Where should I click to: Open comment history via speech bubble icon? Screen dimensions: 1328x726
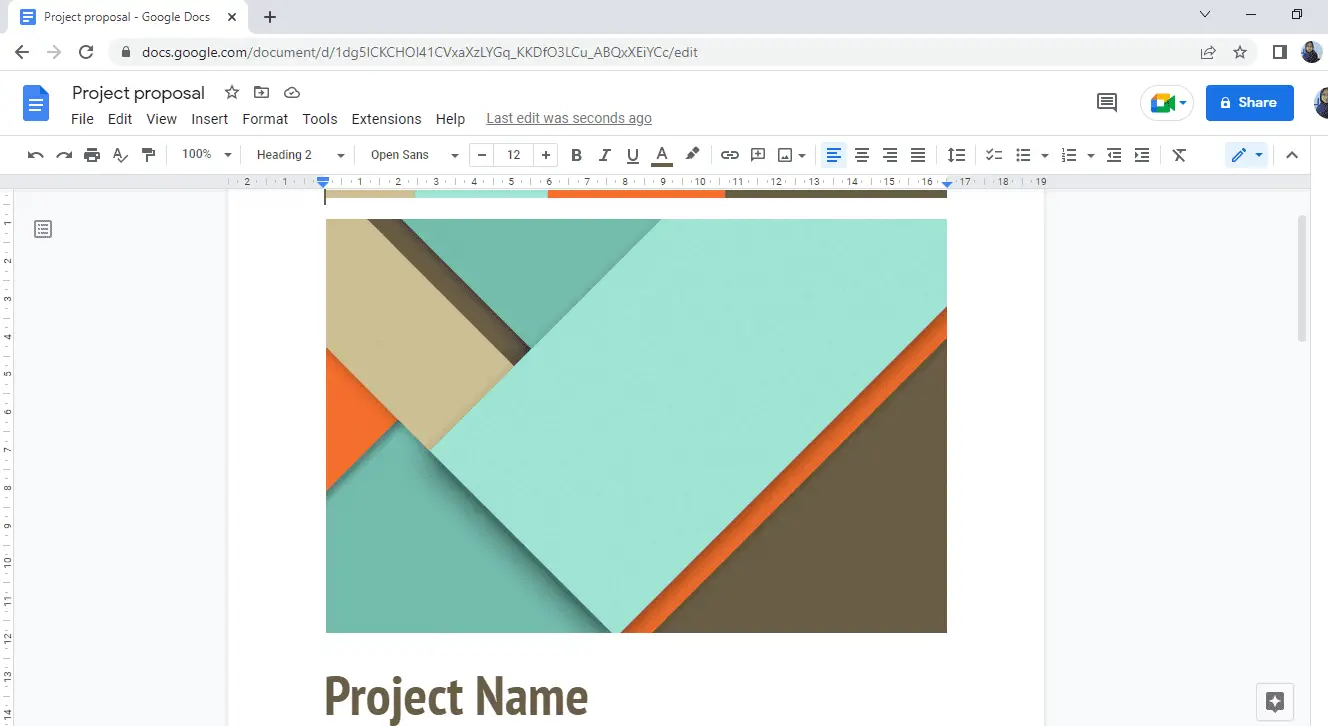coord(1106,102)
